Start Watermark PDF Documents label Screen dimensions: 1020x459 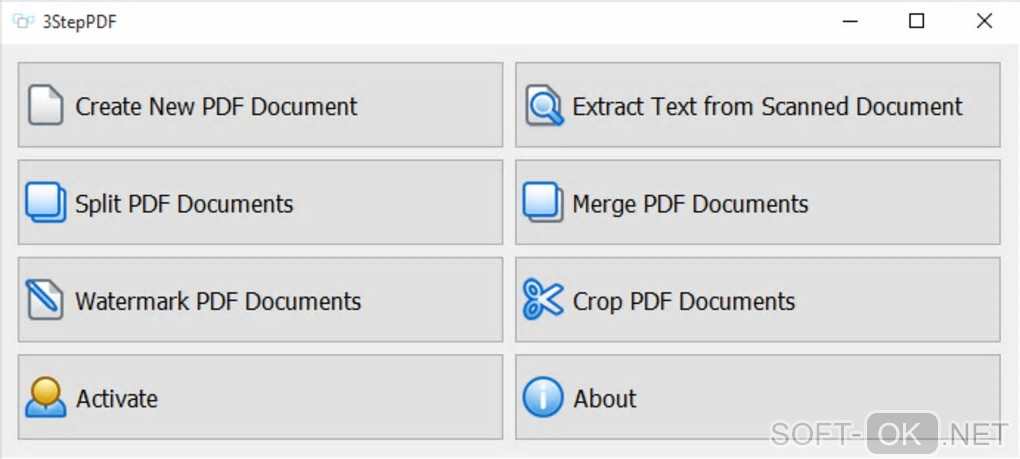tap(218, 301)
